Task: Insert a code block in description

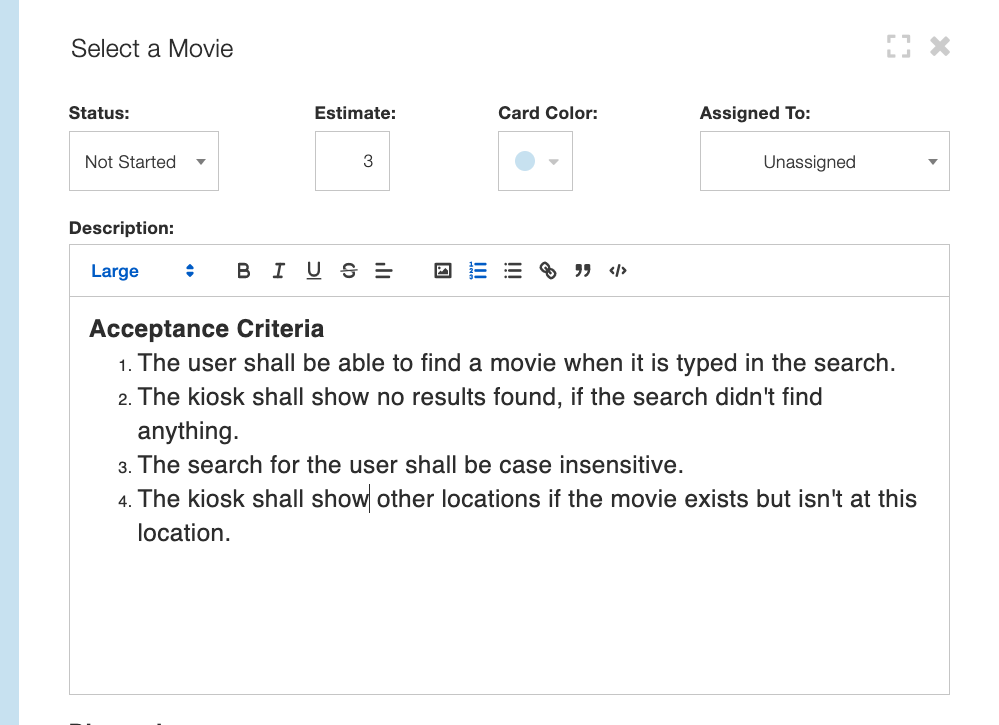Action: [x=618, y=271]
